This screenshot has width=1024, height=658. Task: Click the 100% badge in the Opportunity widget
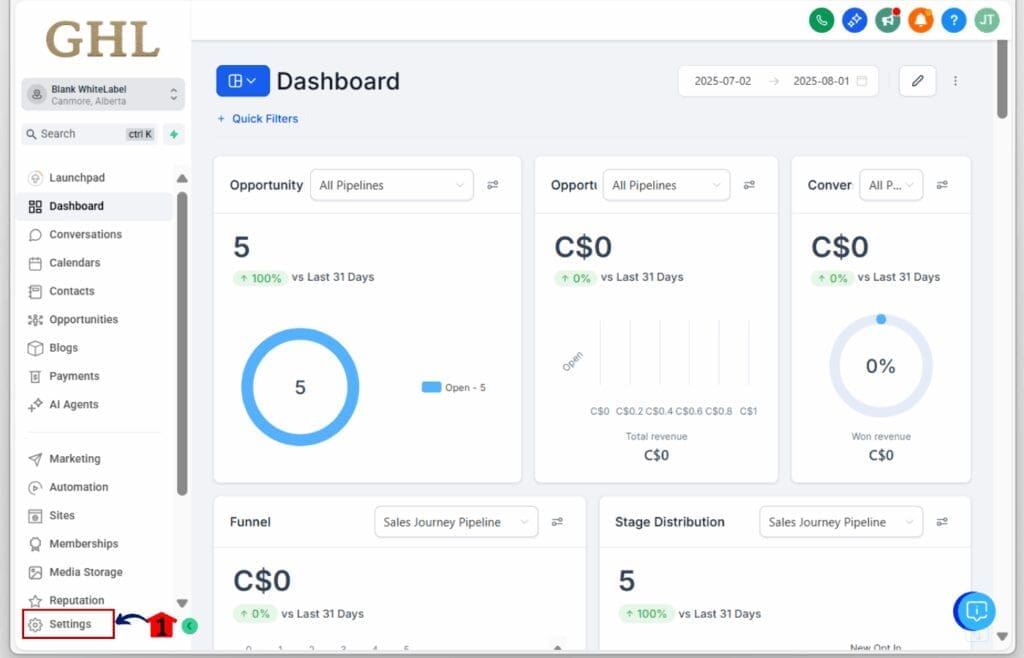261,278
